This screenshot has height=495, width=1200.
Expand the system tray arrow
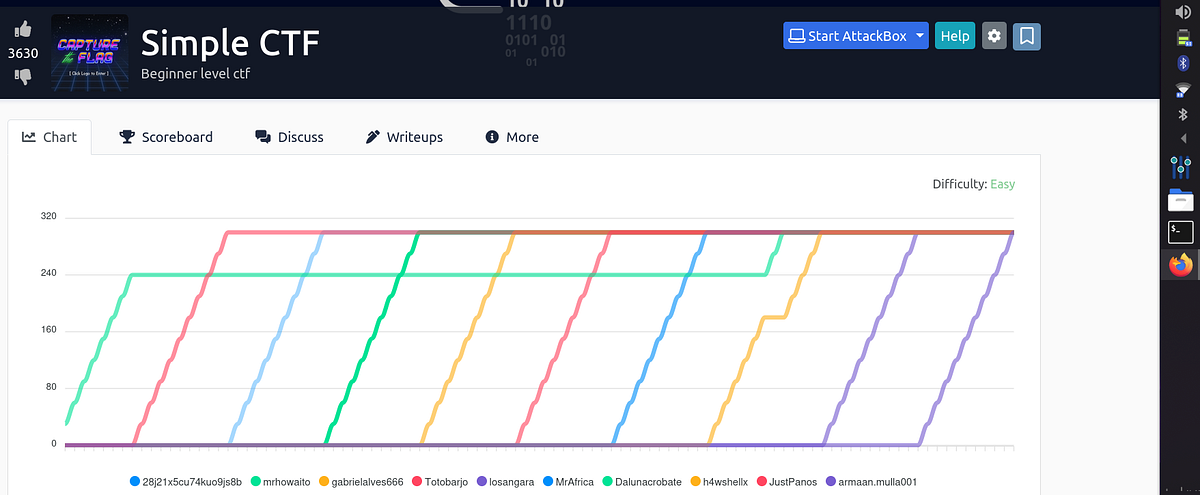1182,138
